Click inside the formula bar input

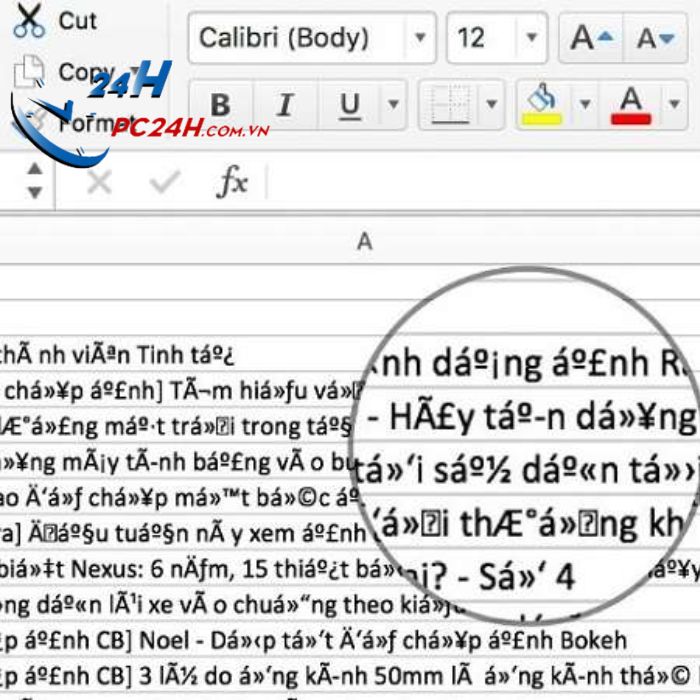tap(482, 182)
